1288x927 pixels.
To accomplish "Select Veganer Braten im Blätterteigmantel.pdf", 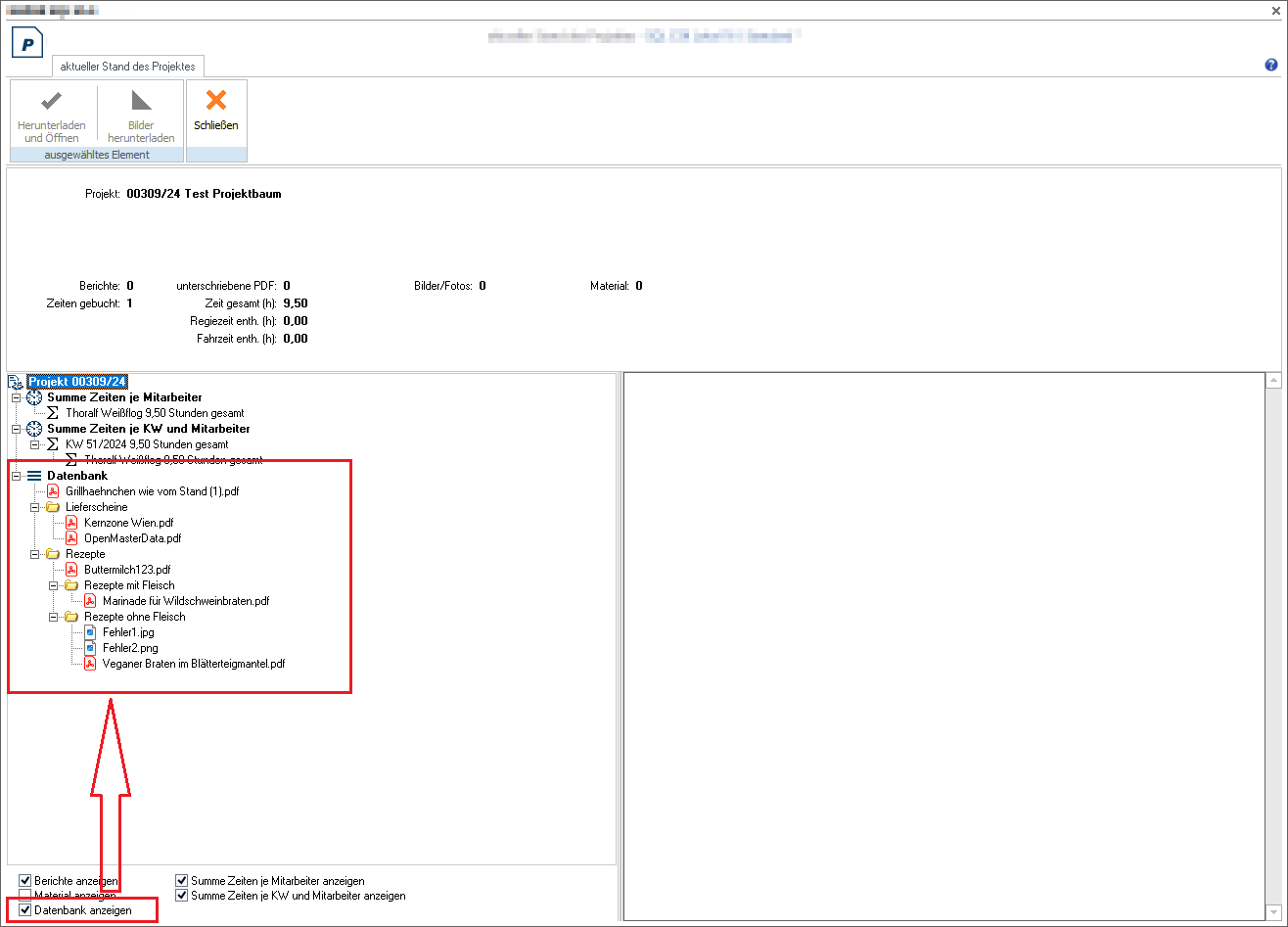I will [x=193, y=664].
